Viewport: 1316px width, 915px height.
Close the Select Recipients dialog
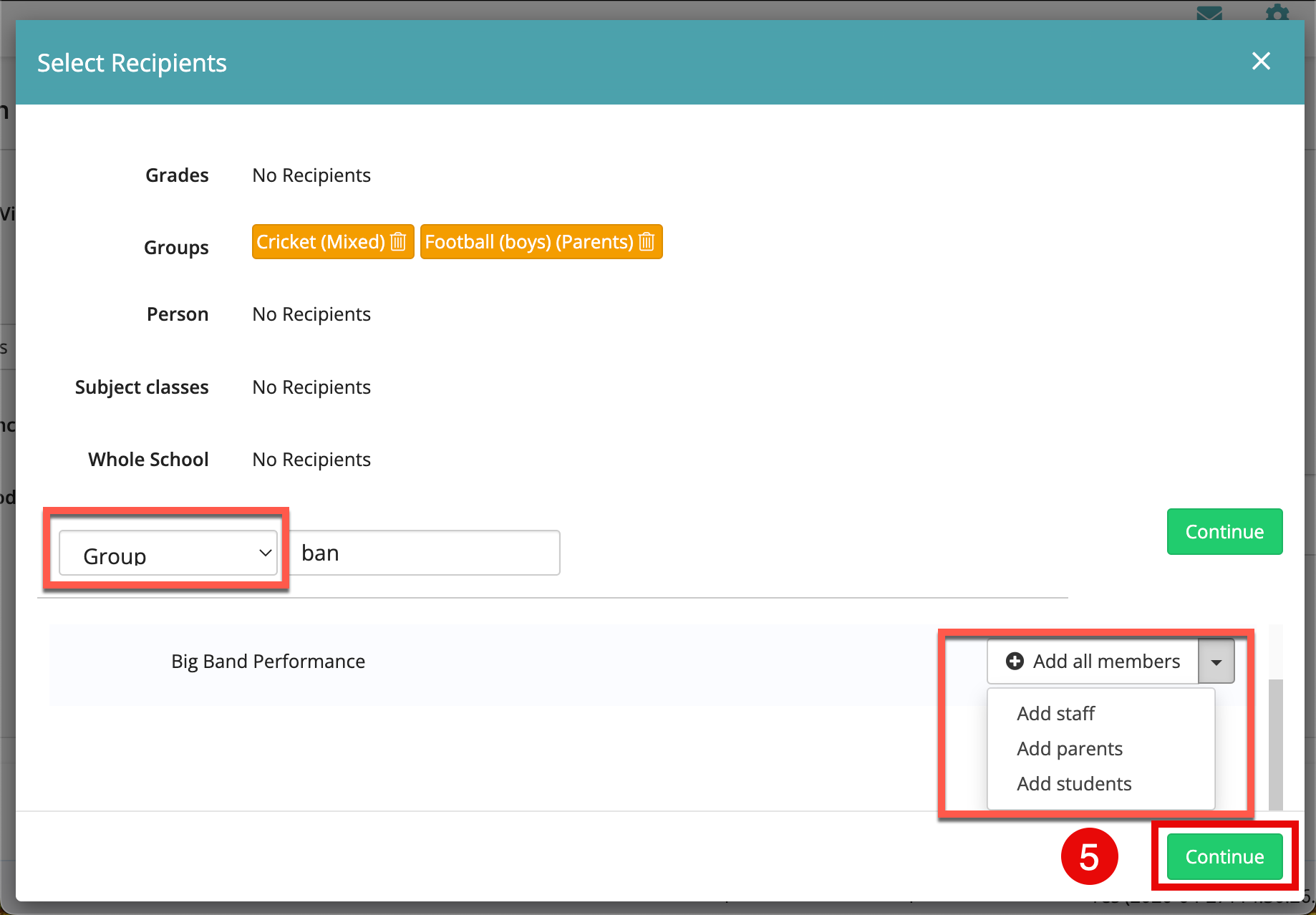coord(1261,62)
